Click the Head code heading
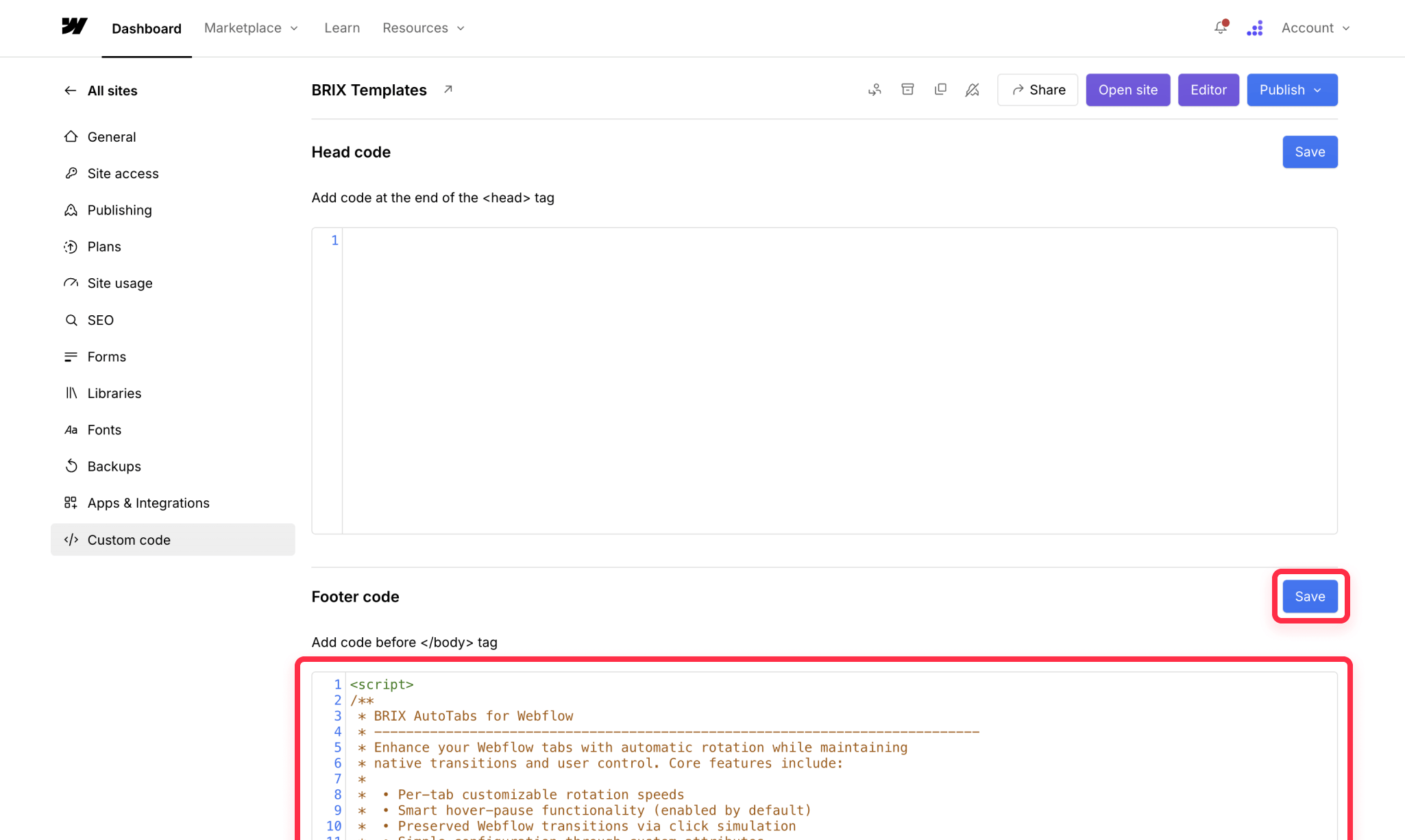The width and height of the screenshot is (1405, 840). click(x=351, y=152)
